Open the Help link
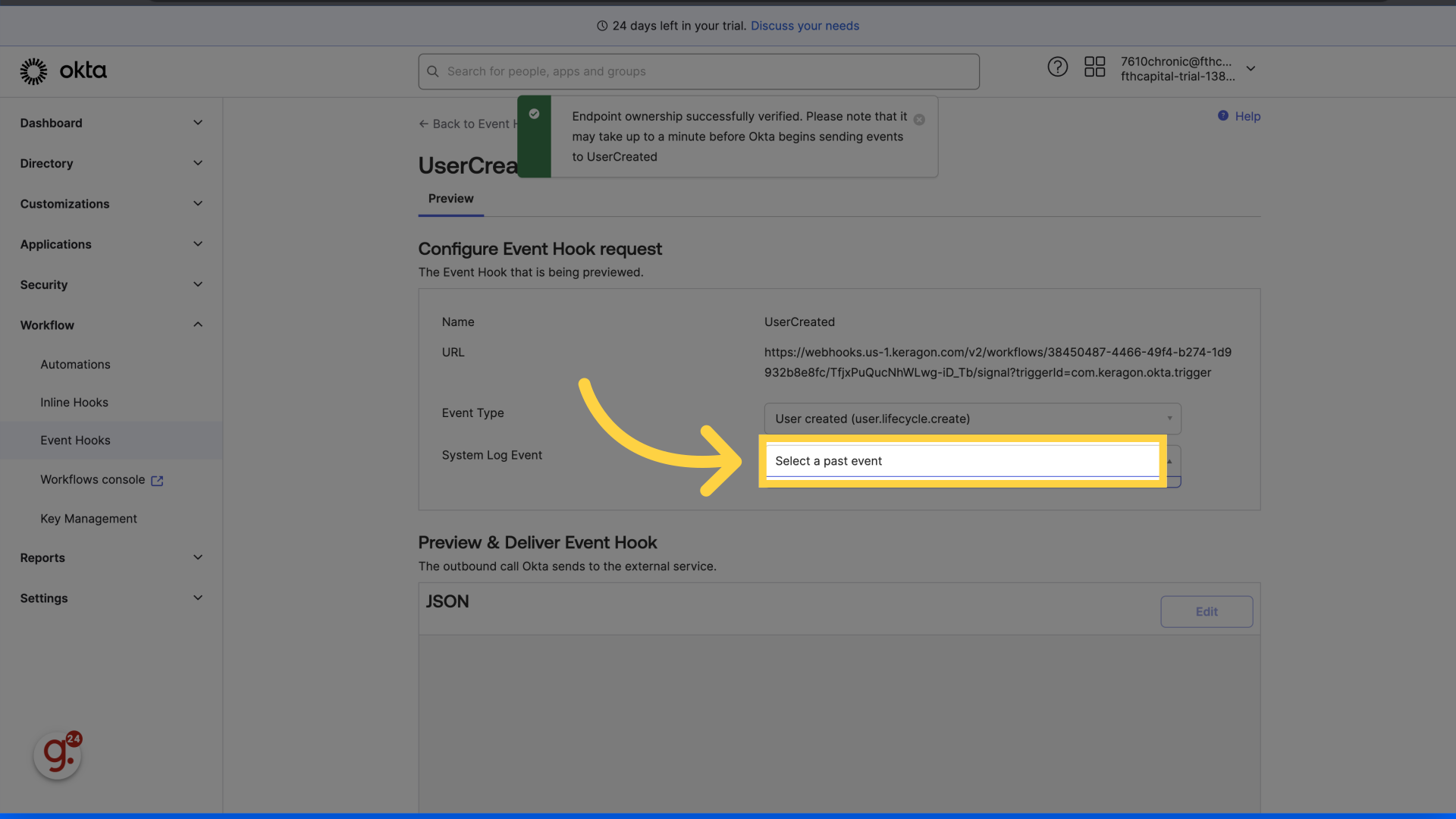Screen dimensions: 1456x819 point(1247,116)
